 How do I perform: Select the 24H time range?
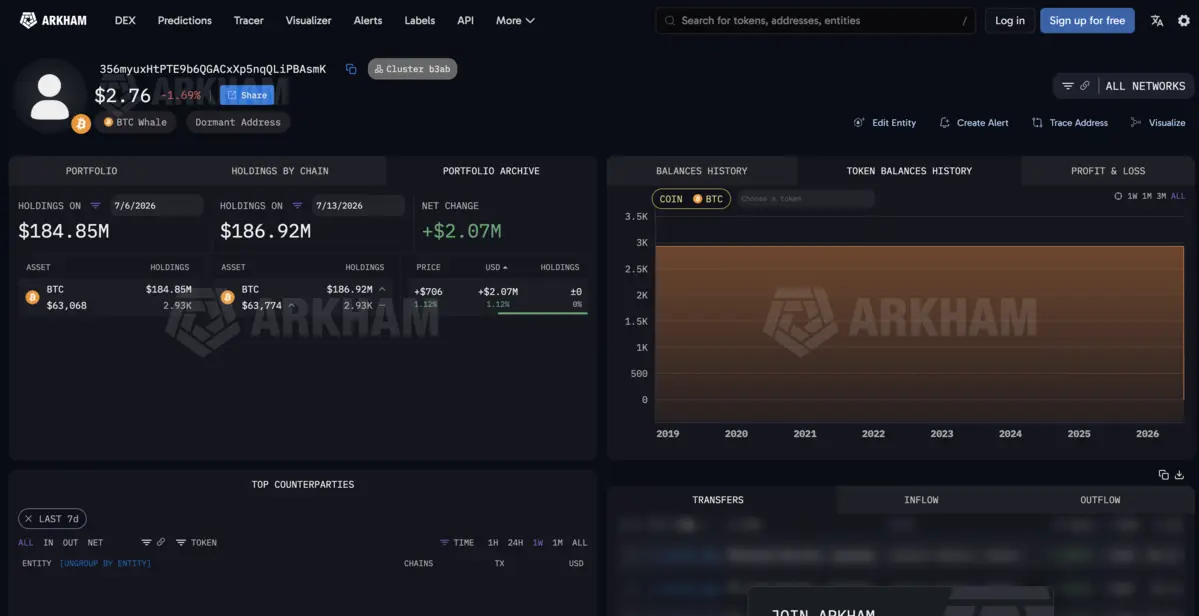(515, 543)
